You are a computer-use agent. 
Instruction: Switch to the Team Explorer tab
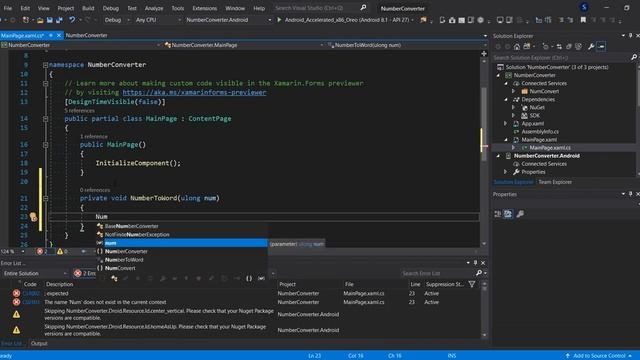555,182
